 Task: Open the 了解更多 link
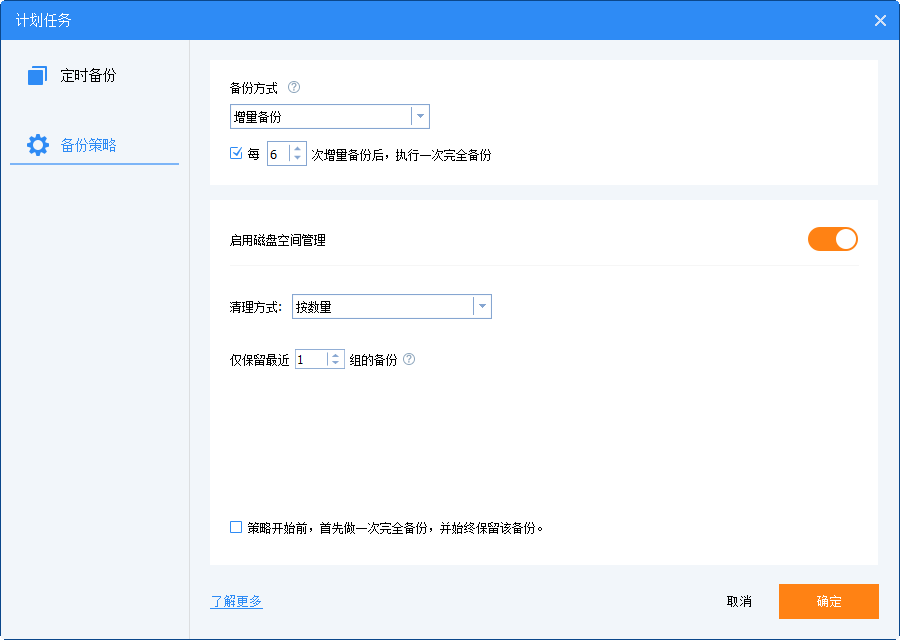(235, 601)
